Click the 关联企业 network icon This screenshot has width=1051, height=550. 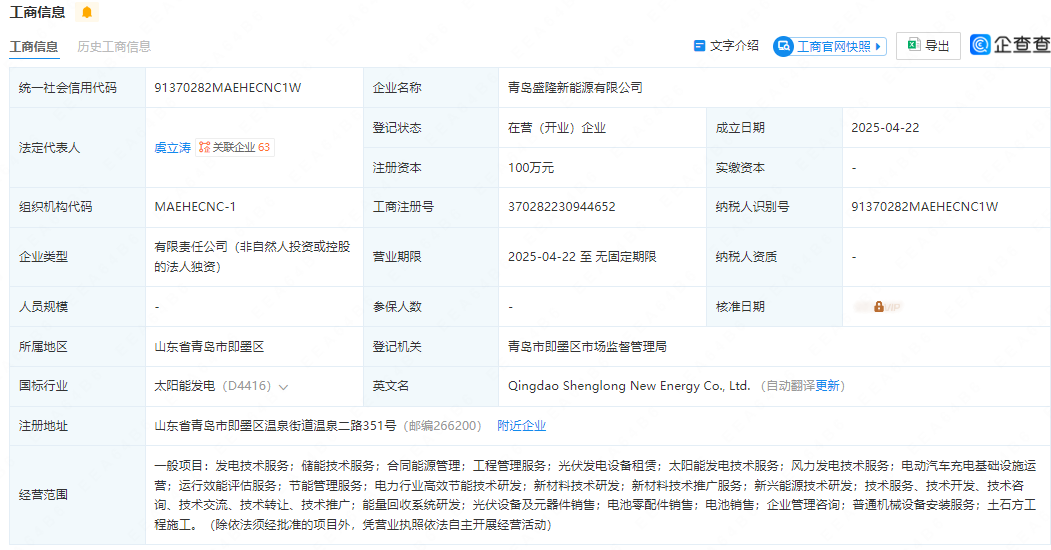(x=204, y=147)
